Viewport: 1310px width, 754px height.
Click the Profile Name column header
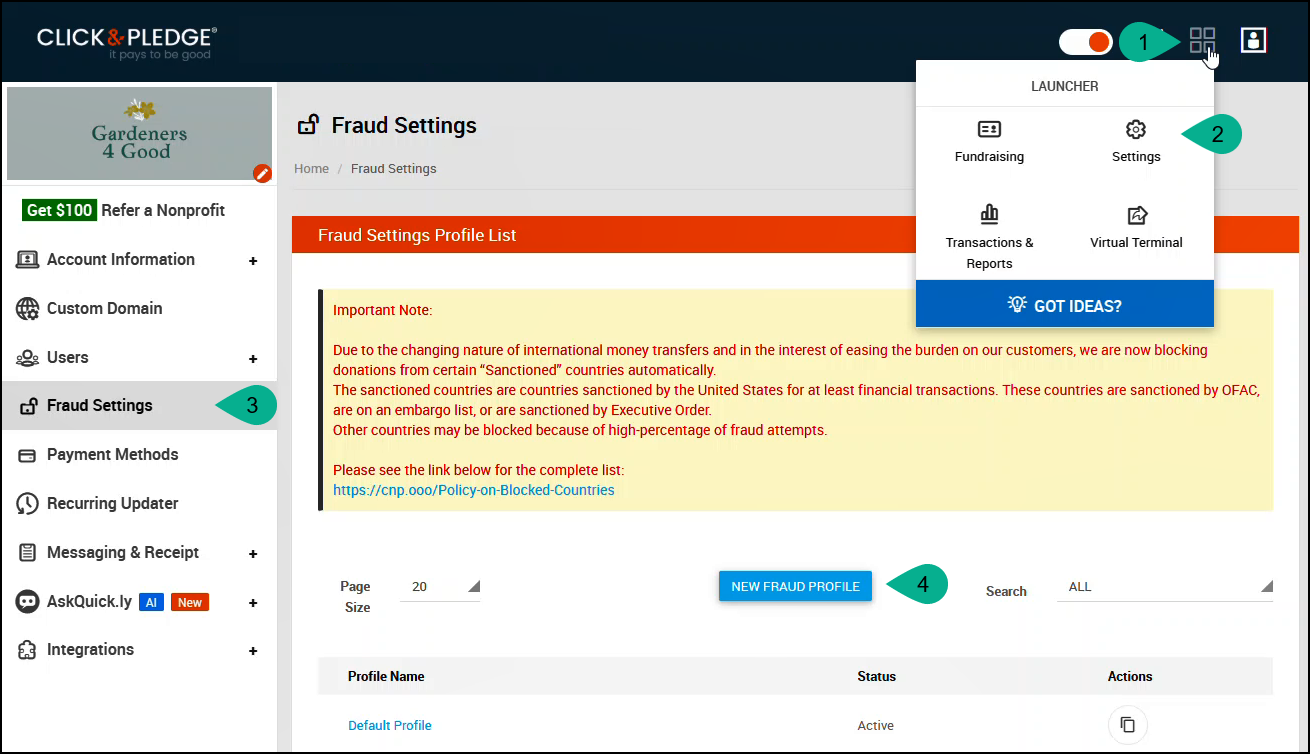pos(386,677)
